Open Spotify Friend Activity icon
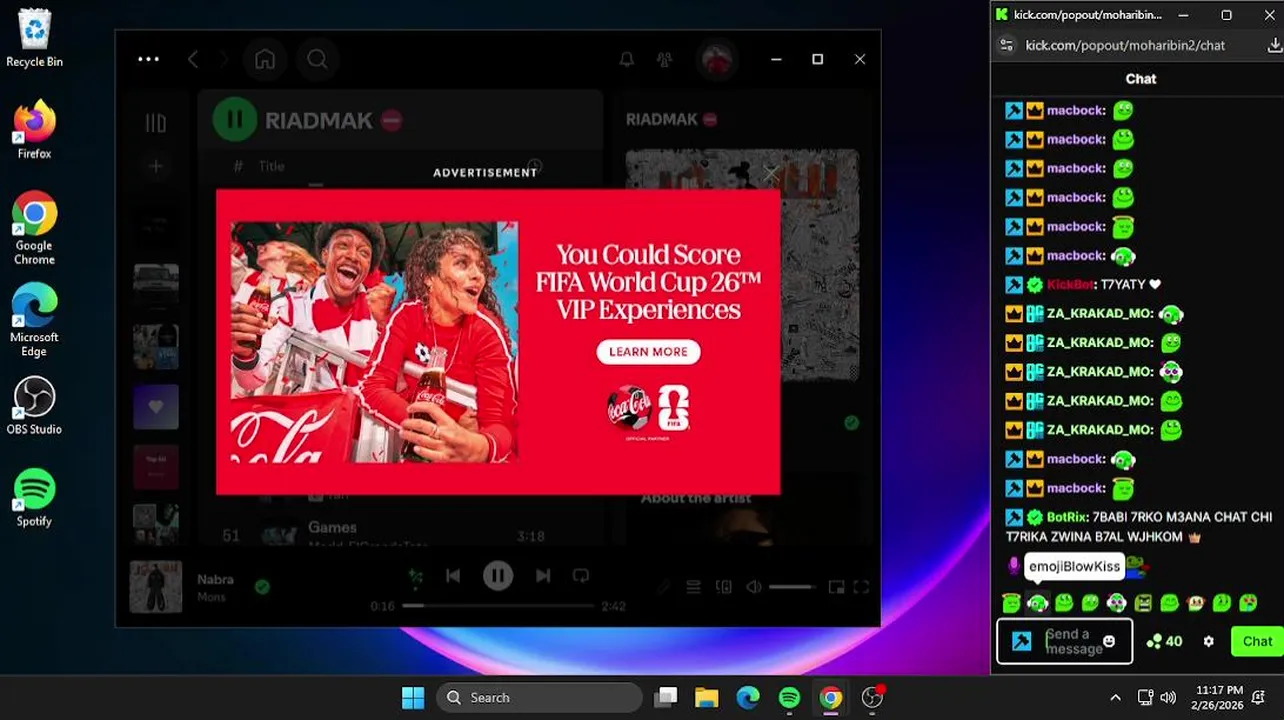The image size is (1284, 720). click(664, 59)
